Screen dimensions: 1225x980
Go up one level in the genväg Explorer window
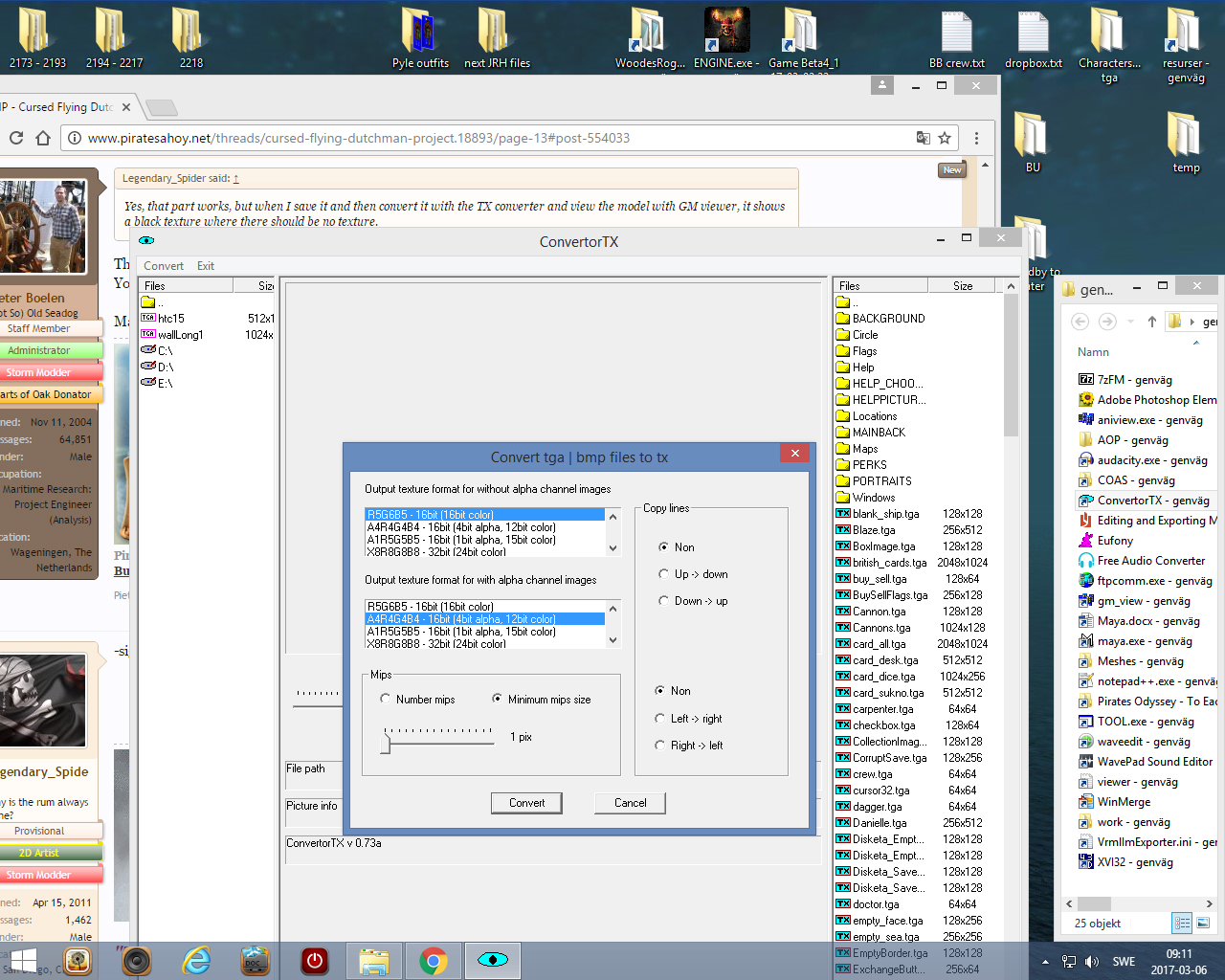(x=1151, y=322)
